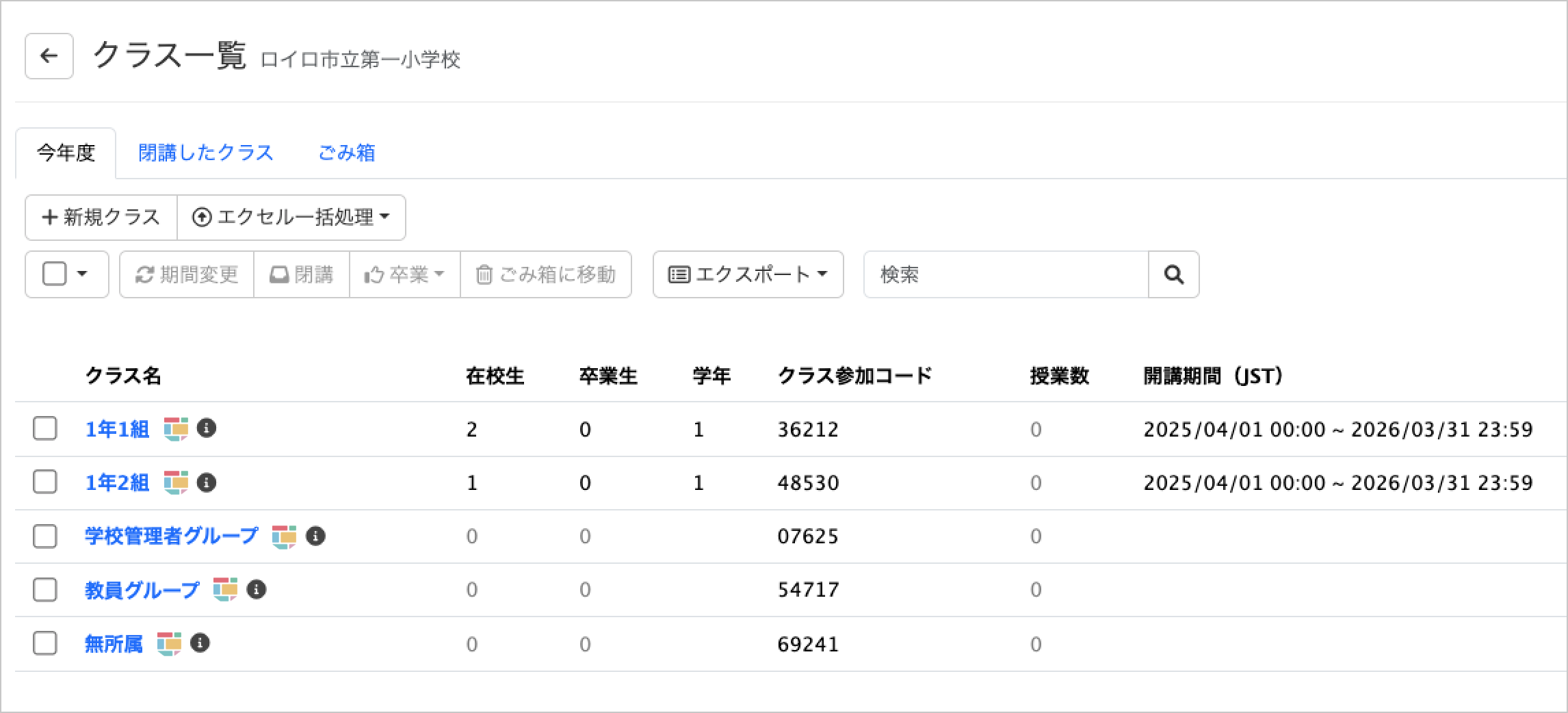This screenshot has width=1568, height=713.
Task: Switch to the 閉講したクラス tab
Action: pos(206,153)
